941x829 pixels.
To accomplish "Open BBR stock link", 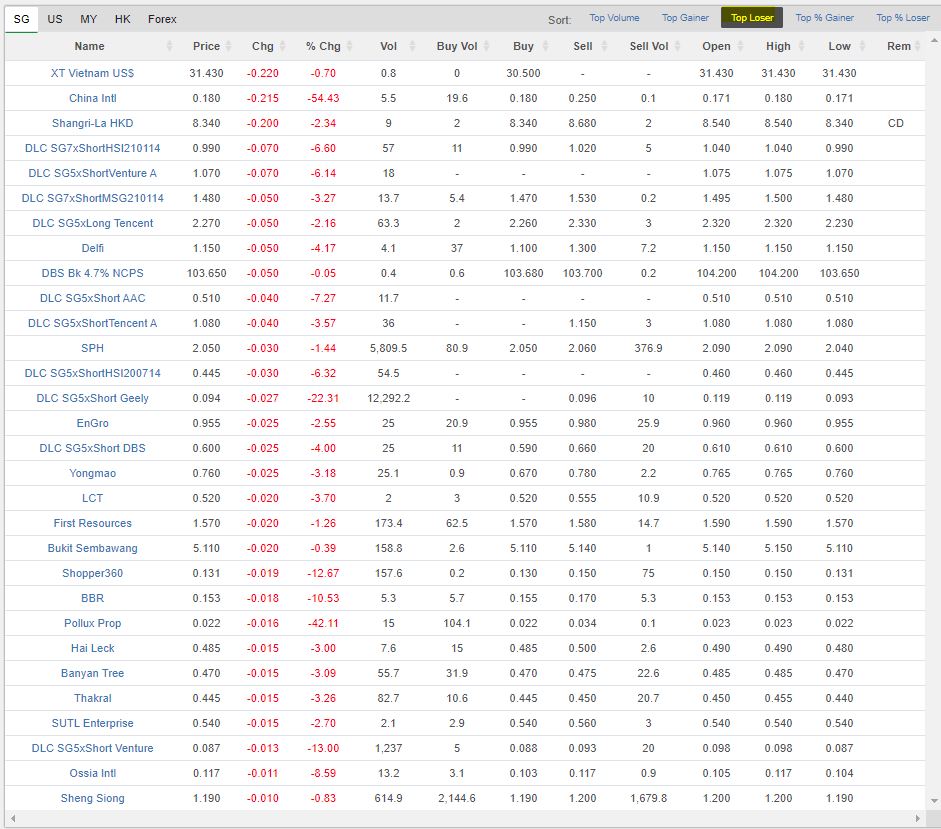I will (x=92, y=598).
